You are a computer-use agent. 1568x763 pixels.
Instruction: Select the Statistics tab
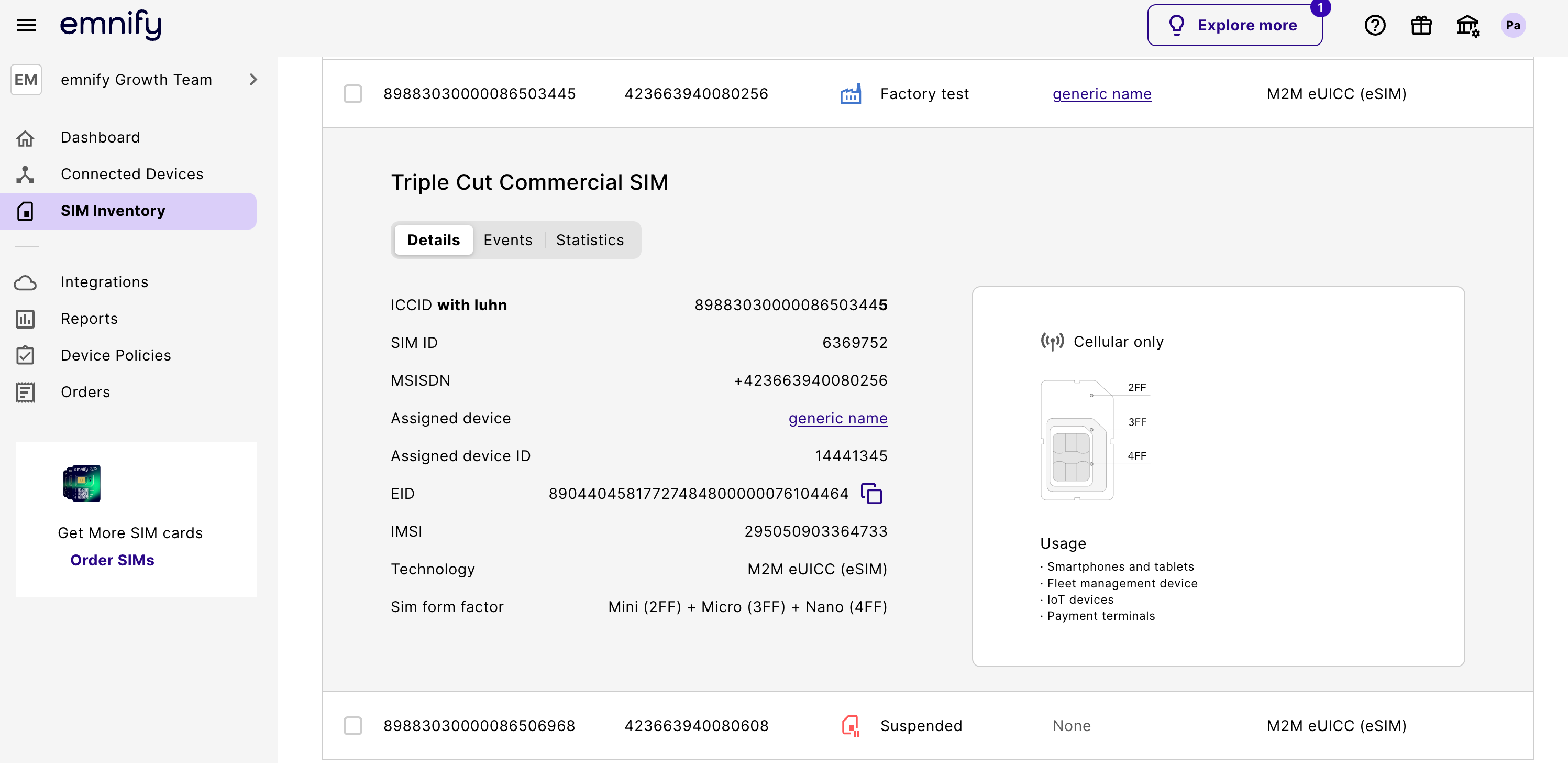pyautogui.click(x=590, y=239)
